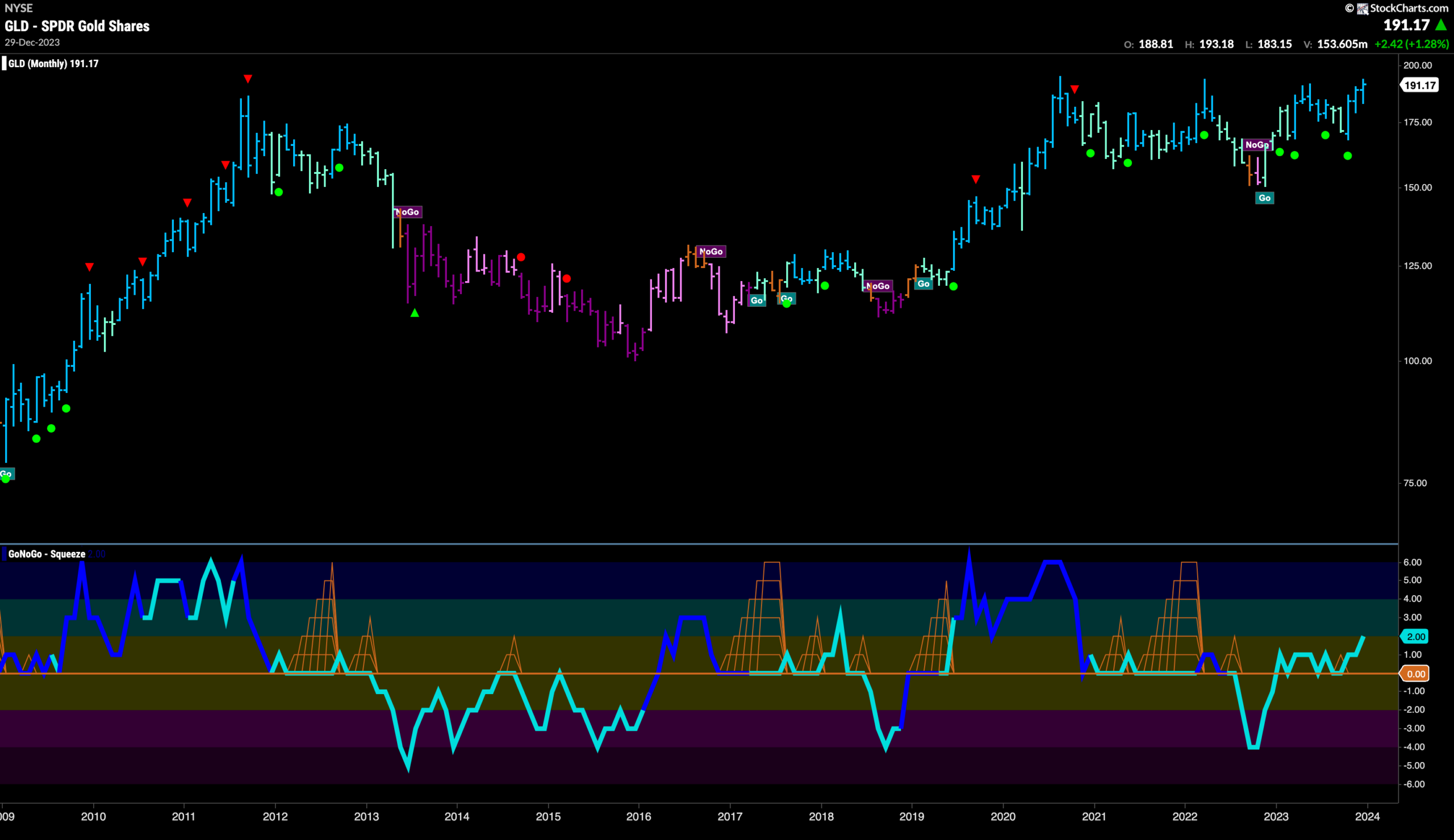Click the green dot marker in late 2012

click(x=340, y=168)
